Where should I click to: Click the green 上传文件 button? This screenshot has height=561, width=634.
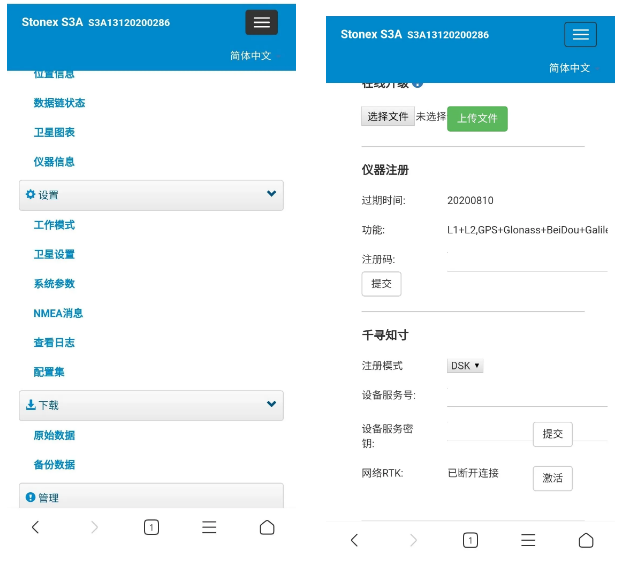click(x=477, y=118)
